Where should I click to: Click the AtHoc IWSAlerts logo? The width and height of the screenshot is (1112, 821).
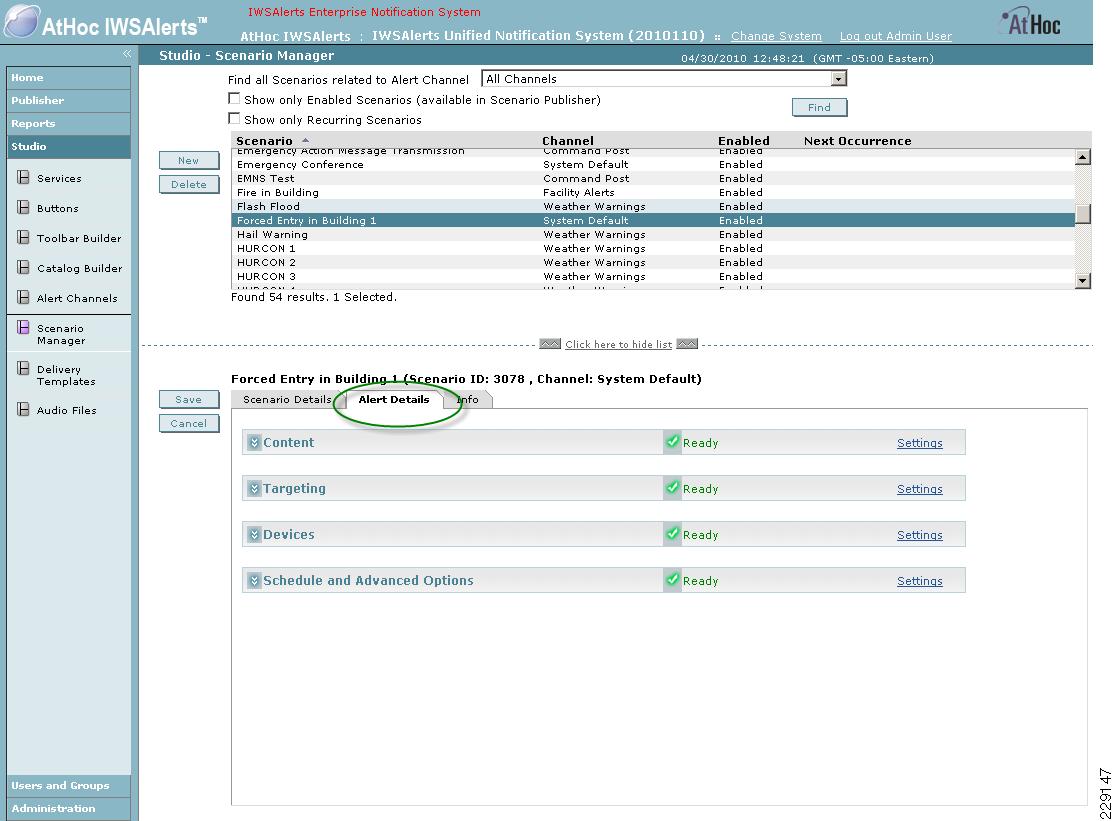[106, 21]
